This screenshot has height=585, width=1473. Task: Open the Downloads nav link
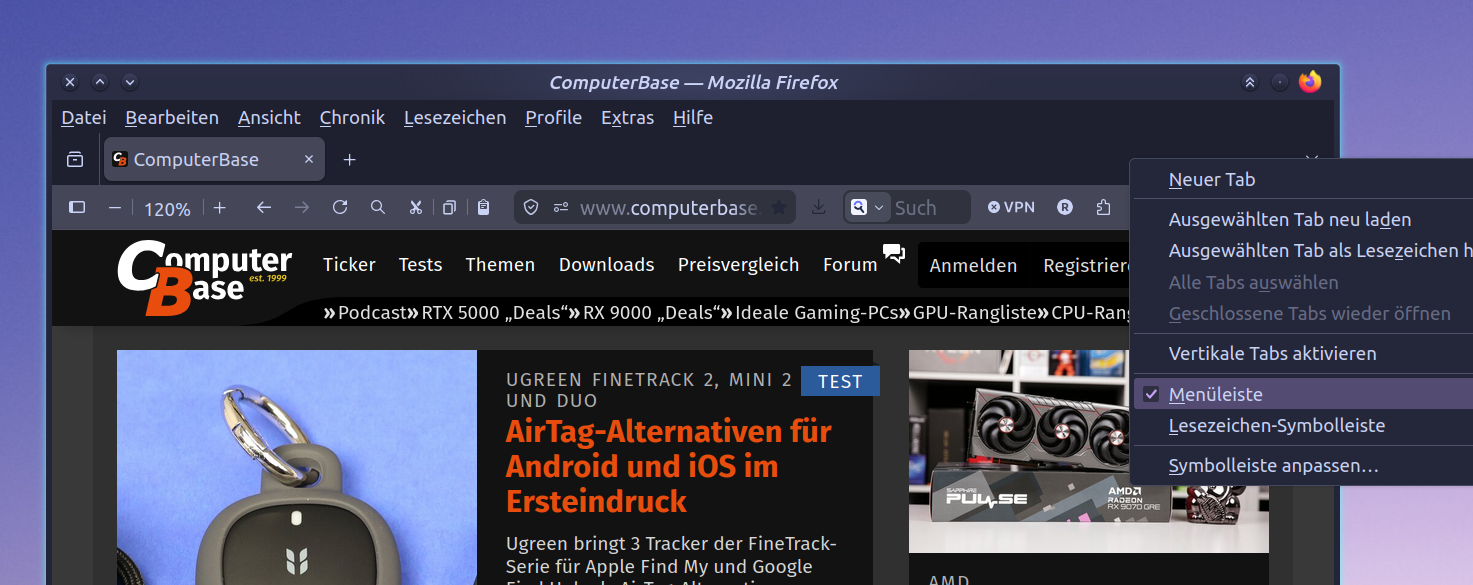click(606, 265)
